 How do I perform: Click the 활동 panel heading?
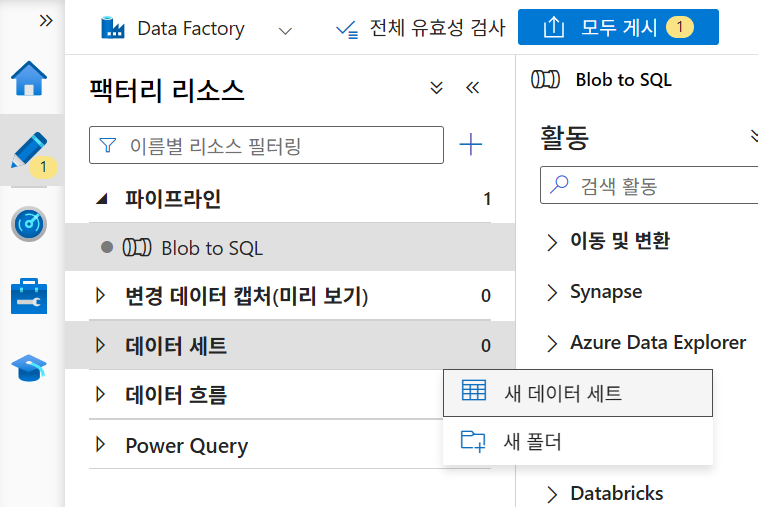[x=565, y=137]
